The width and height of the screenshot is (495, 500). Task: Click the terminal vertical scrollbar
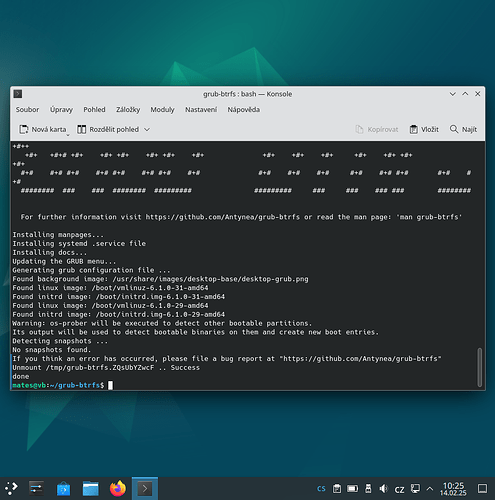point(480,367)
